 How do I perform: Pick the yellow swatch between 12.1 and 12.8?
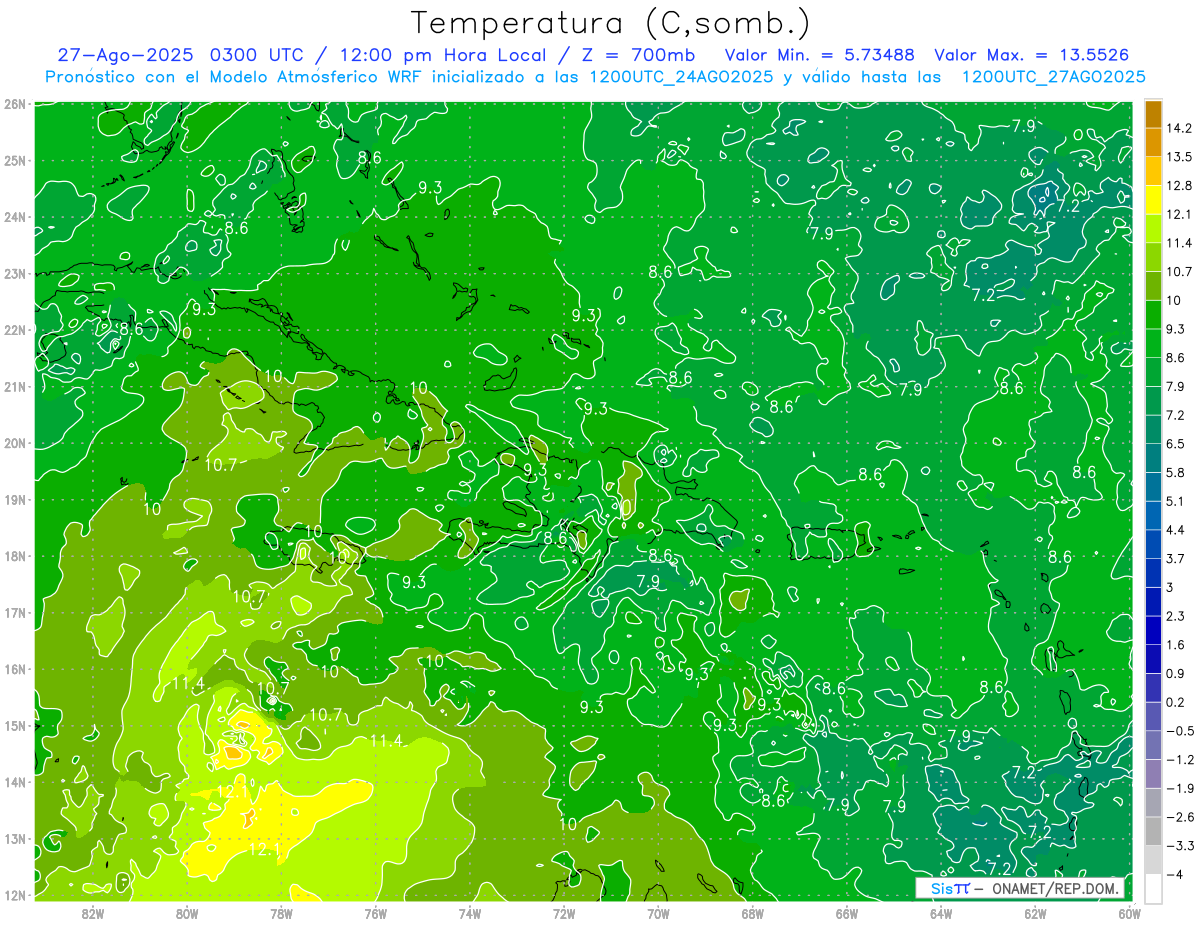pos(1153,200)
